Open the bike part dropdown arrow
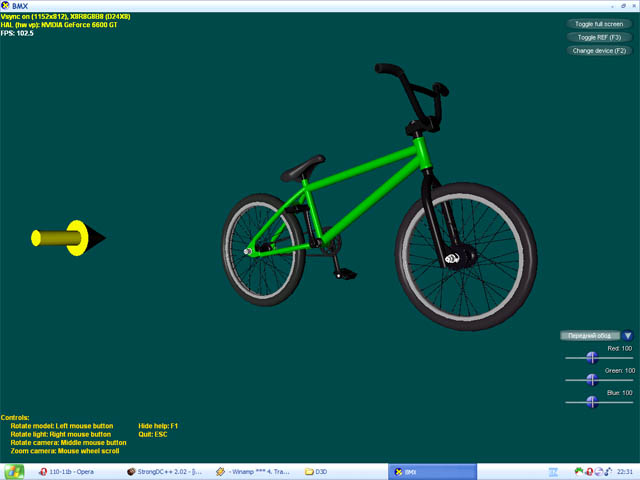Screen dimensions: 640x480 (x=627, y=336)
